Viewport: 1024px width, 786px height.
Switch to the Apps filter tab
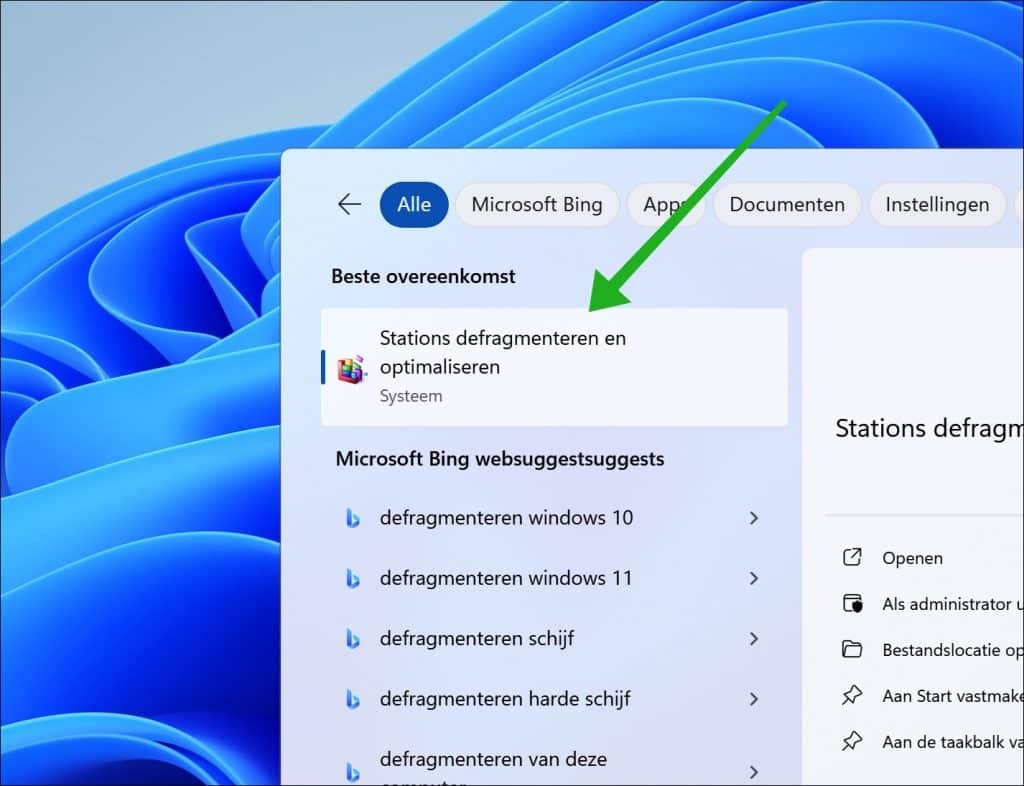pos(665,204)
